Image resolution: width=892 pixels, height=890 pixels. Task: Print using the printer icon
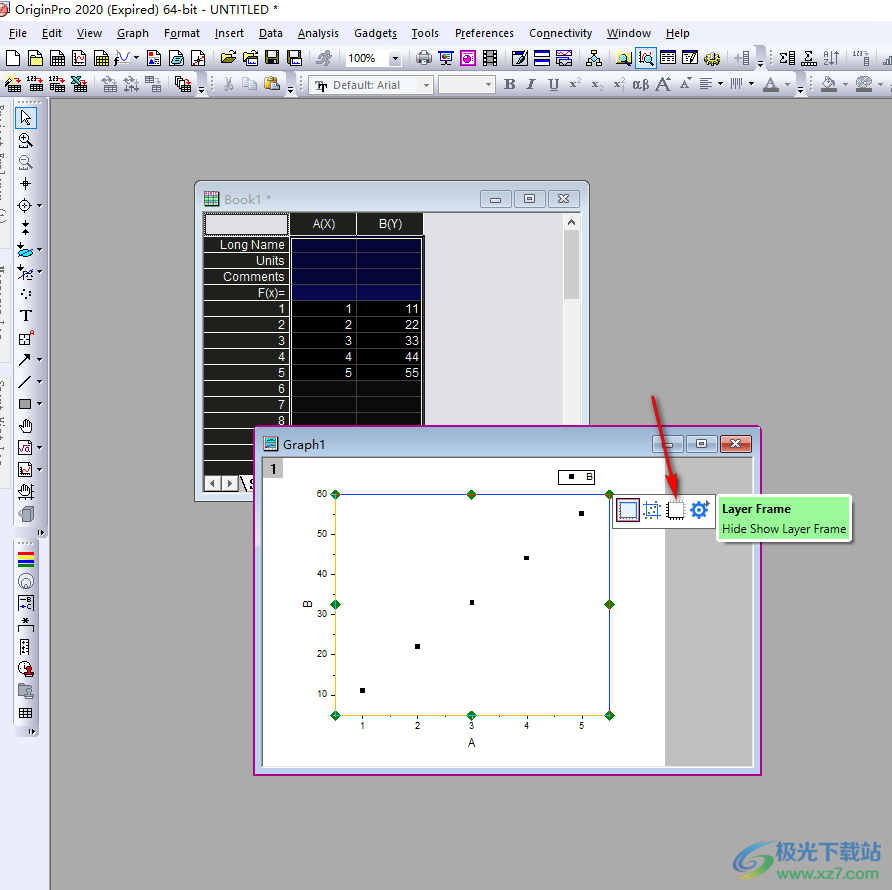pyautogui.click(x=424, y=58)
